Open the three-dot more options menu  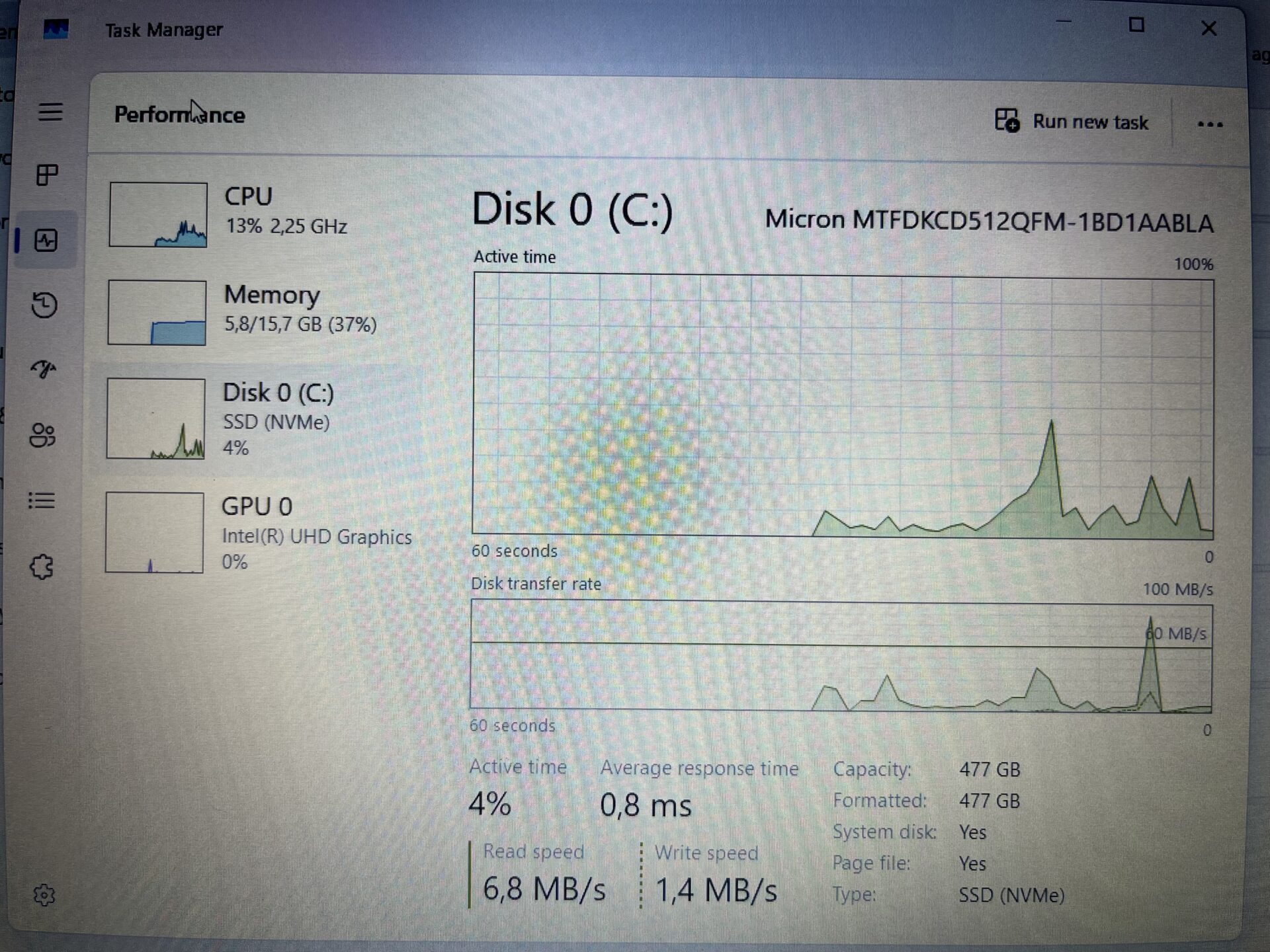point(1210,124)
